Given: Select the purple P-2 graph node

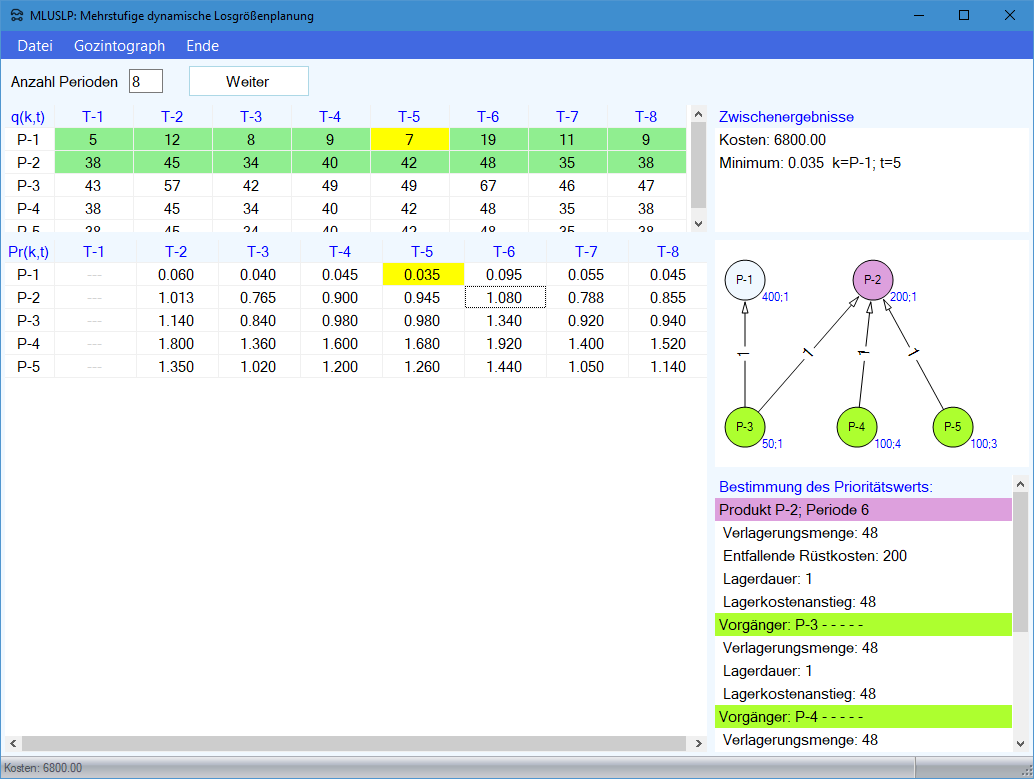Looking at the screenshot, I should click(x=872, y=280).
